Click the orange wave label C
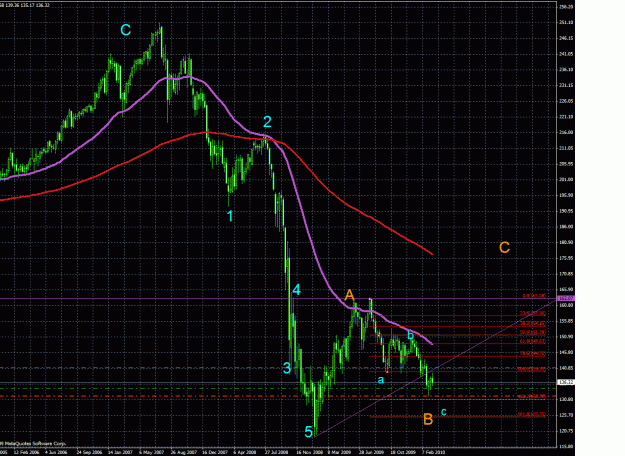Viewport: 625px width, 456px height. pos(505,248)
